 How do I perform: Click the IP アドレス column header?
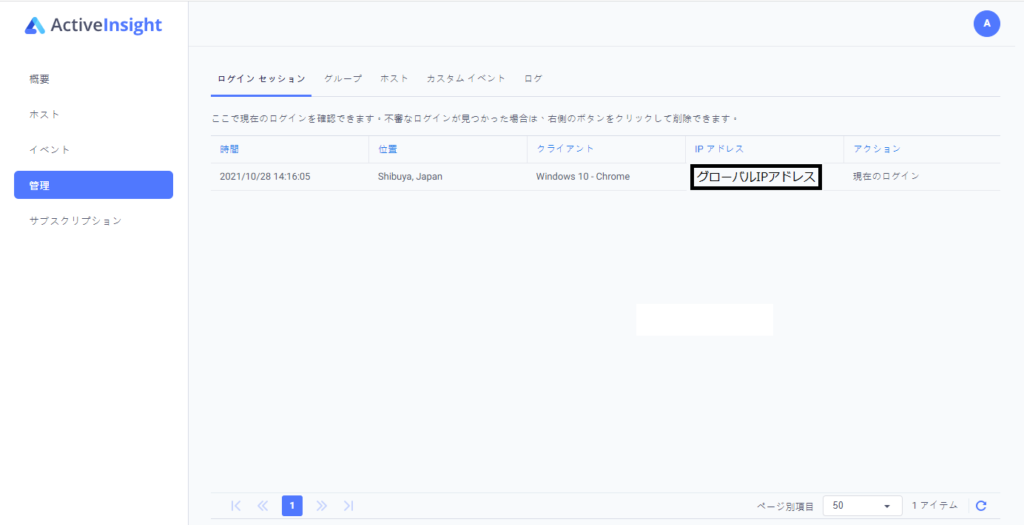719,149
